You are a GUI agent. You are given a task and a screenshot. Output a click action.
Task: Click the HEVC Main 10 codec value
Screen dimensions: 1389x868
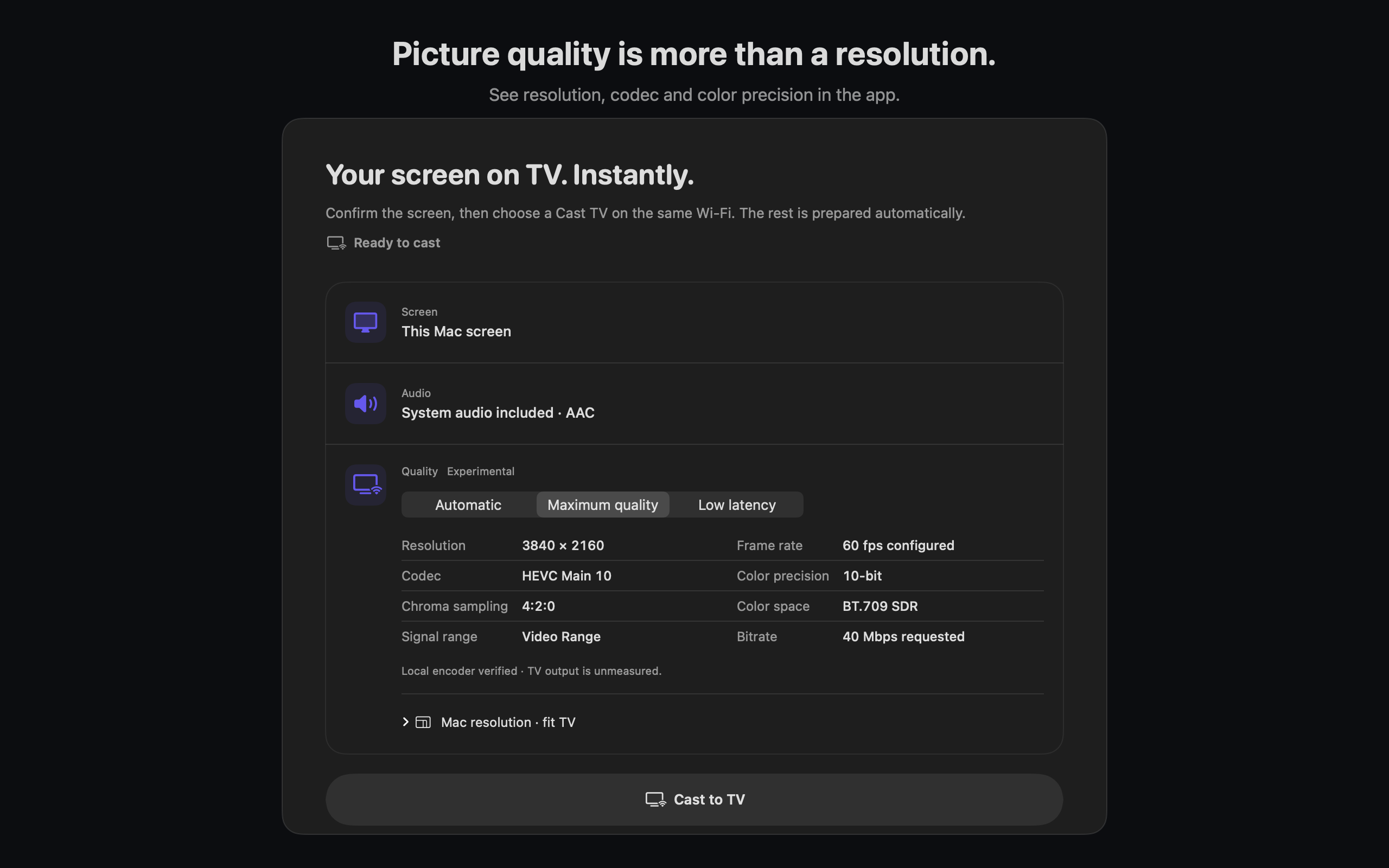point(566,576)
